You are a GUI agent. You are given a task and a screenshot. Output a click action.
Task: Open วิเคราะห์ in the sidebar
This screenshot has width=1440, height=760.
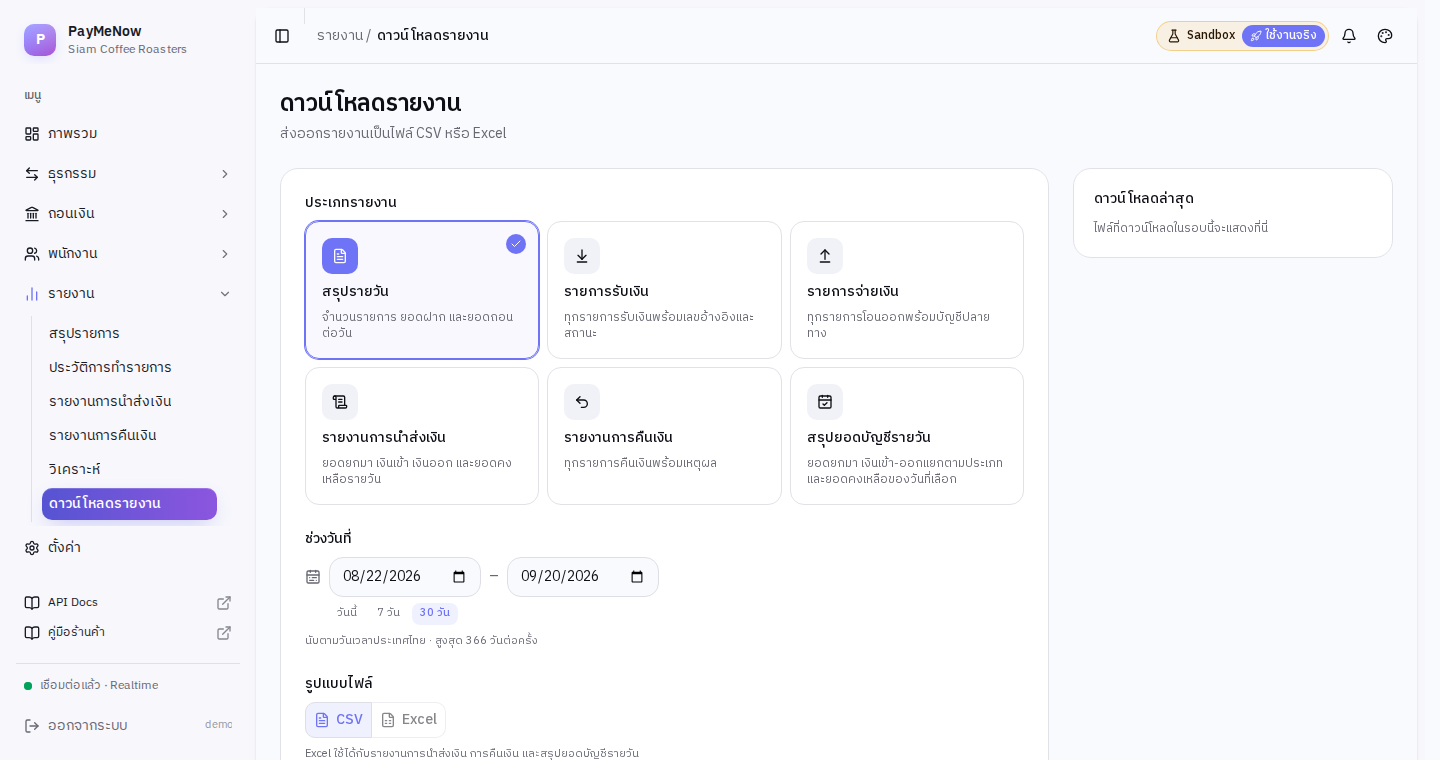click(x=129, y=470)
